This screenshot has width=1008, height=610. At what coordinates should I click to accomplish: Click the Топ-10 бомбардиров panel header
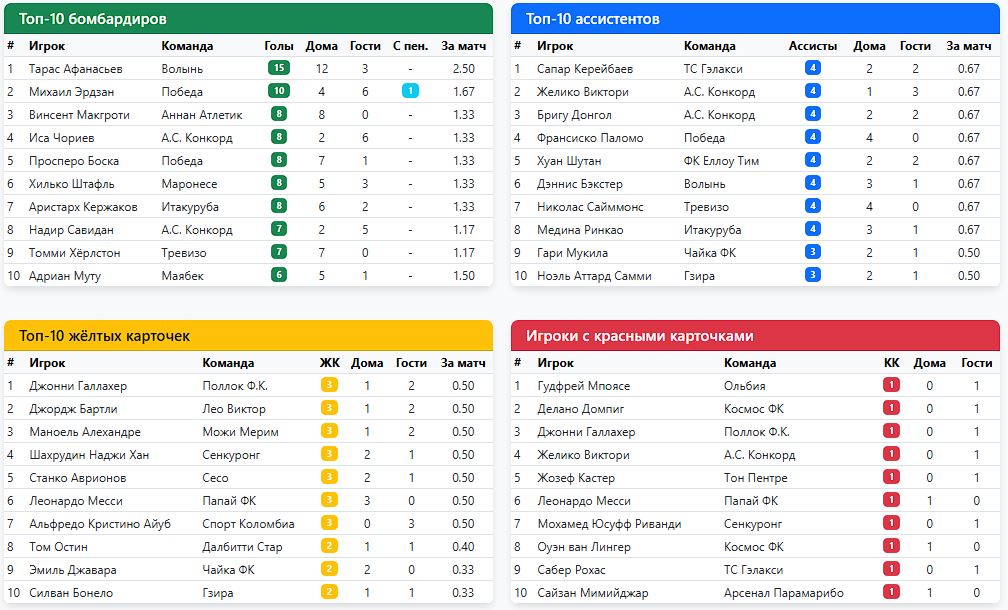[x=248, y=19]
